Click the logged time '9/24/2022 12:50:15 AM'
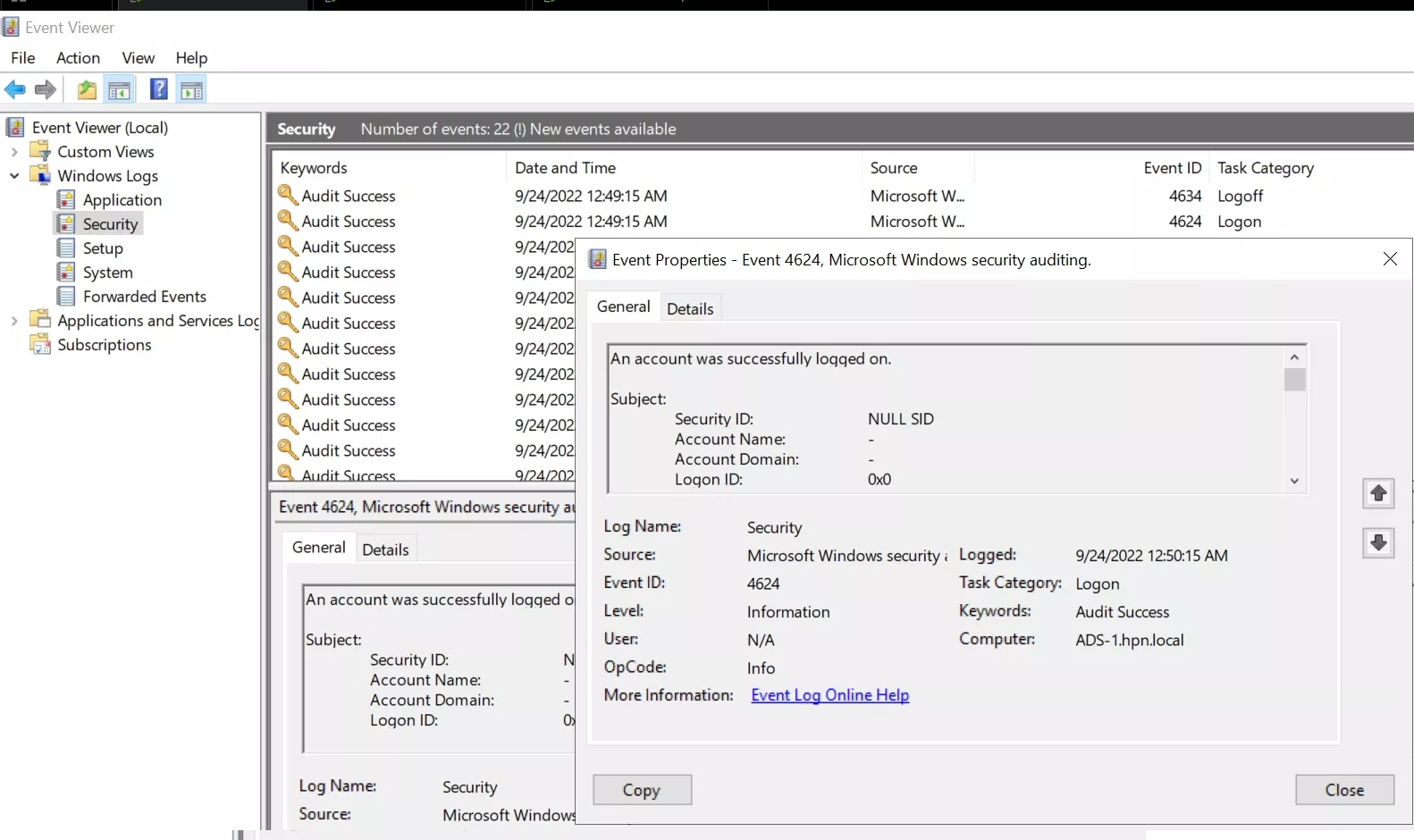The height and width of the screenshot is (840, 1414). coord(1151,556)
